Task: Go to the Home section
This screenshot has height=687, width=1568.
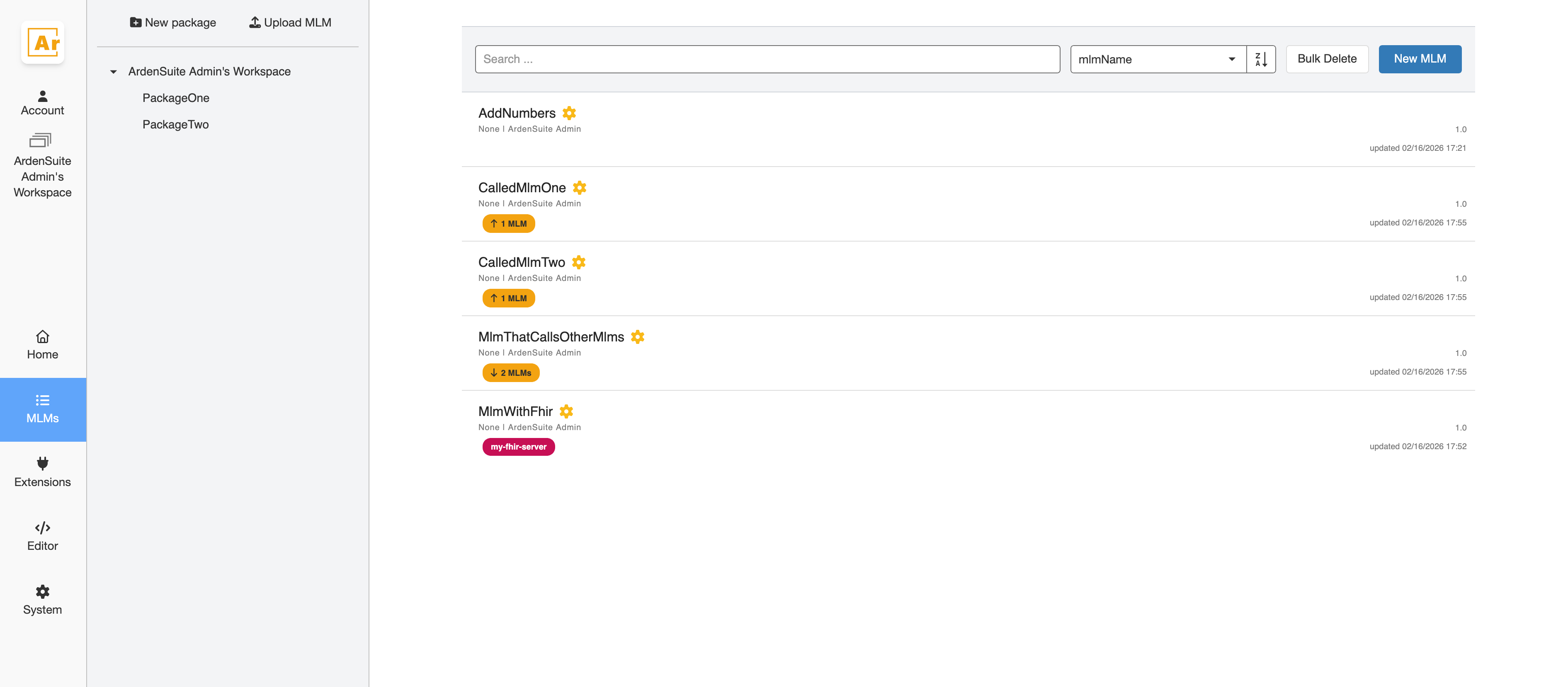Action: click(x=43, y=345)
